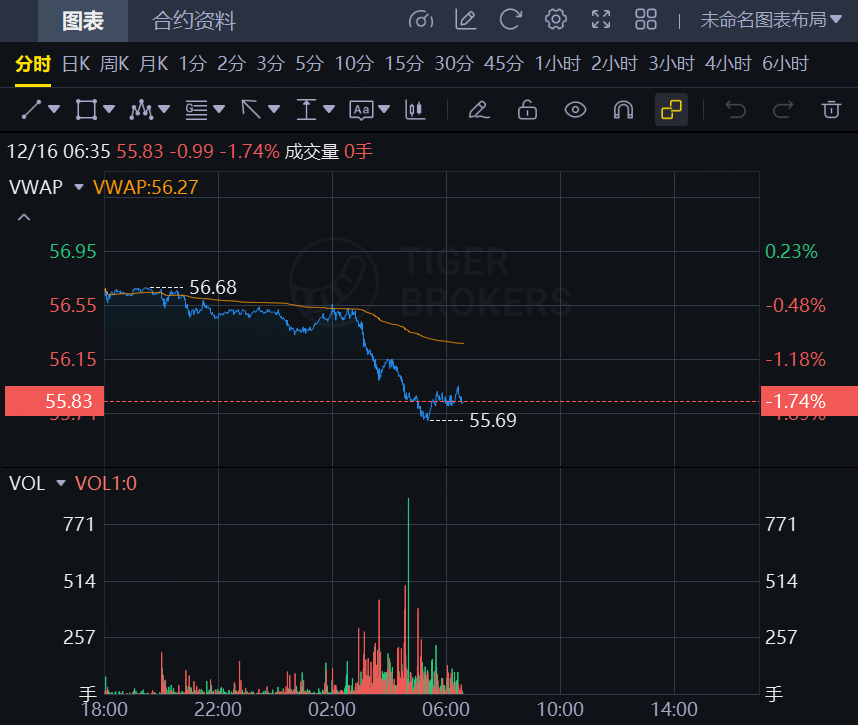Select the rectangle shape tool
Screen dimensions: 858x725
click(84, 110)
